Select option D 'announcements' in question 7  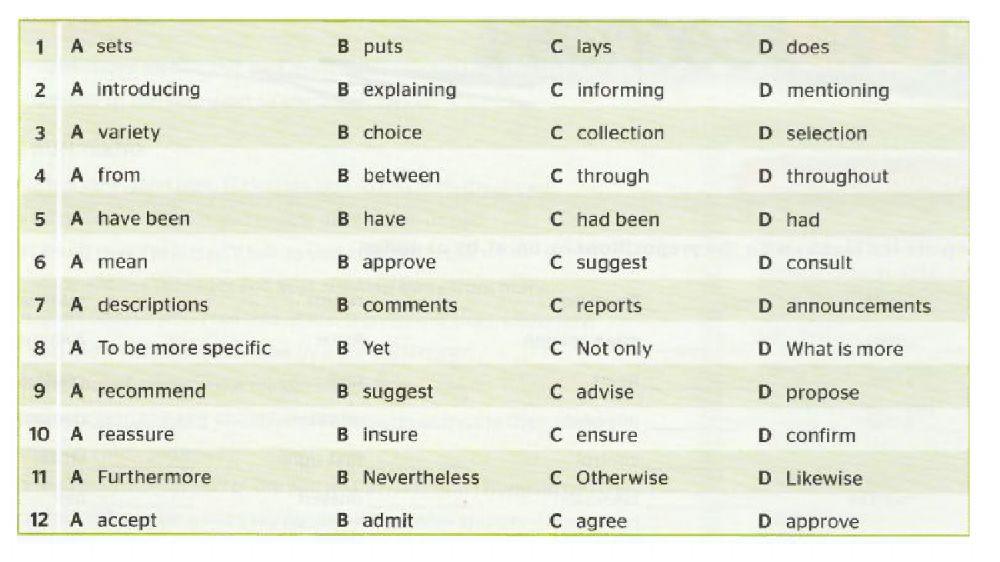(x=857, y=306)
